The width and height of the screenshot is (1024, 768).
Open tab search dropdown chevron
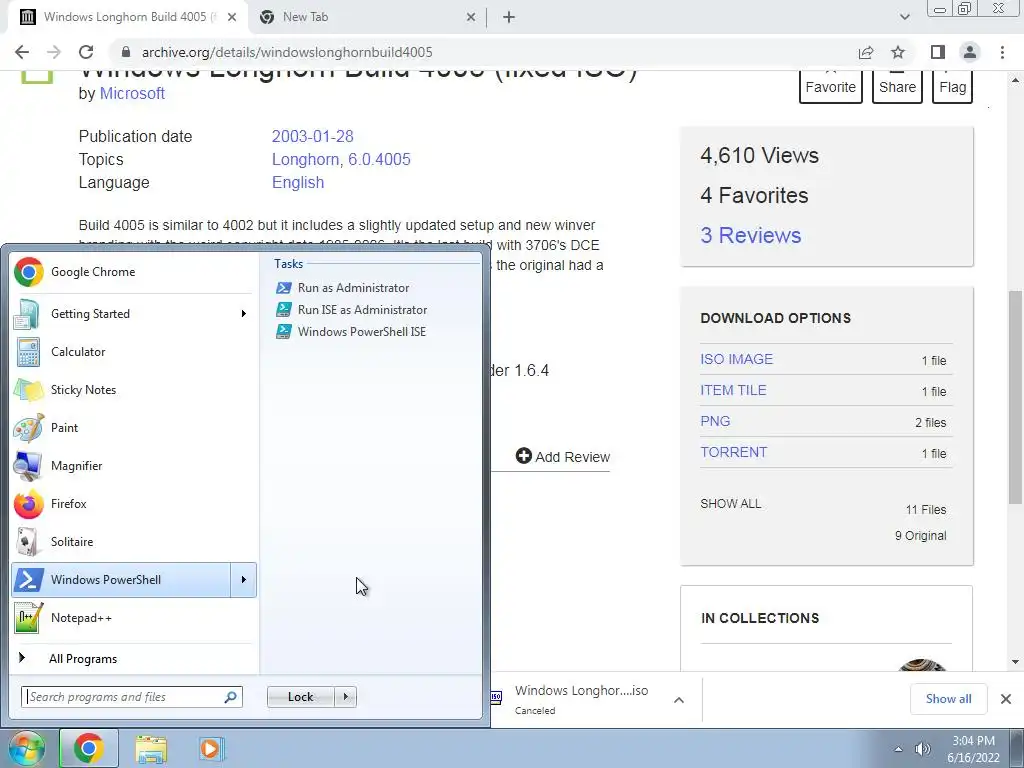click(x=904, y=17)
